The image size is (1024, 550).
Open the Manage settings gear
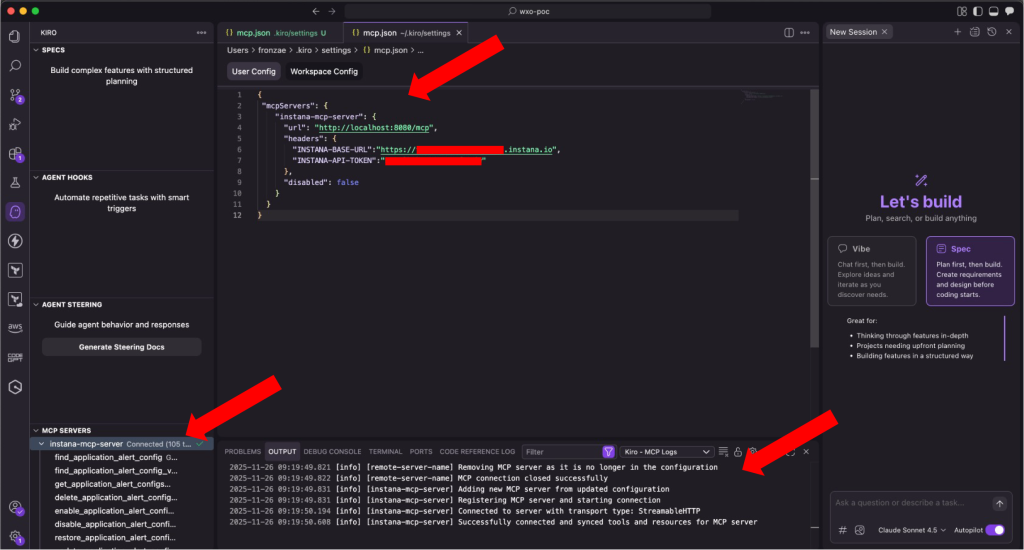(x=14, y=537)
